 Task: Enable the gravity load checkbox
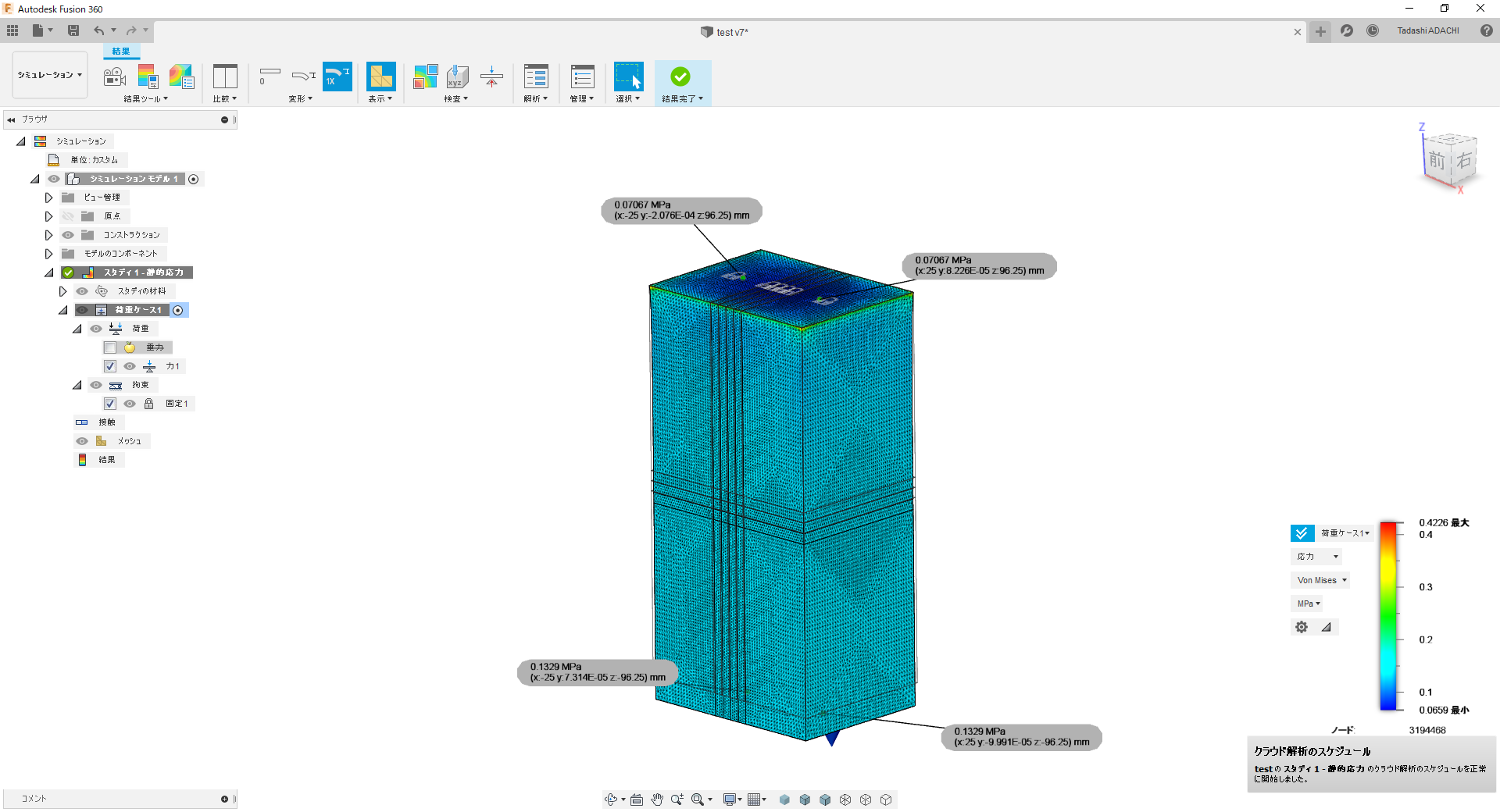click(x=110, y=347)
